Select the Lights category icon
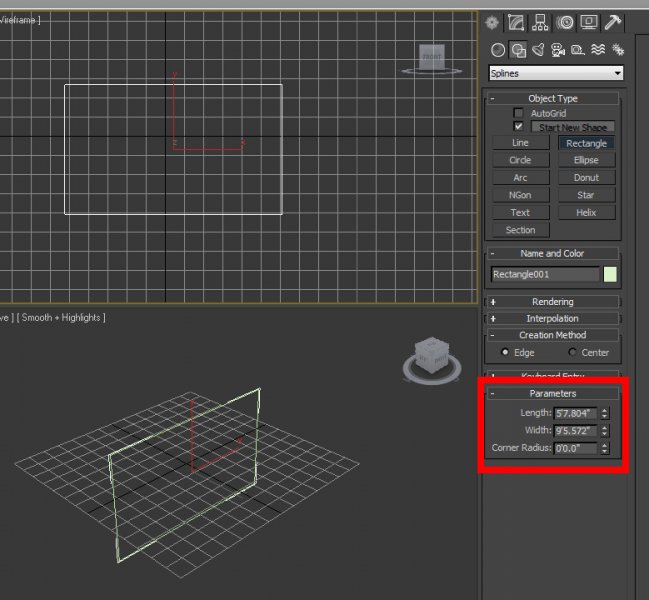 538,50
